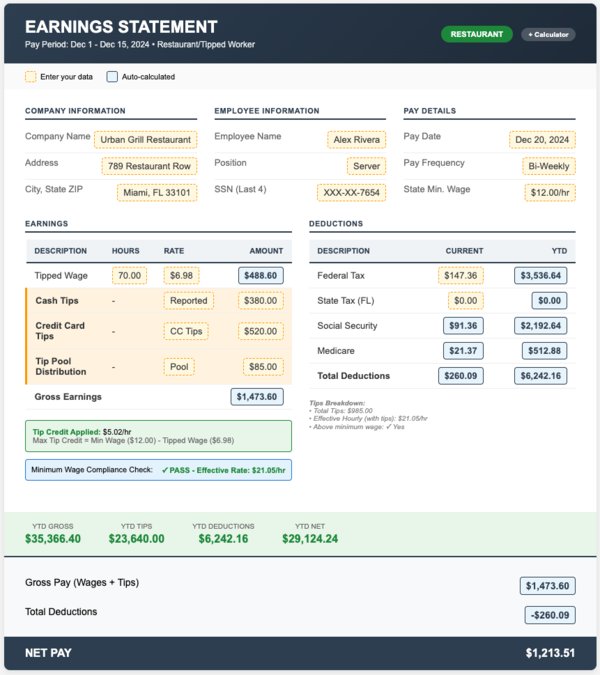
Task: Change the Pay Frequency Bi-Weekly field
Action: pos(549,166)
